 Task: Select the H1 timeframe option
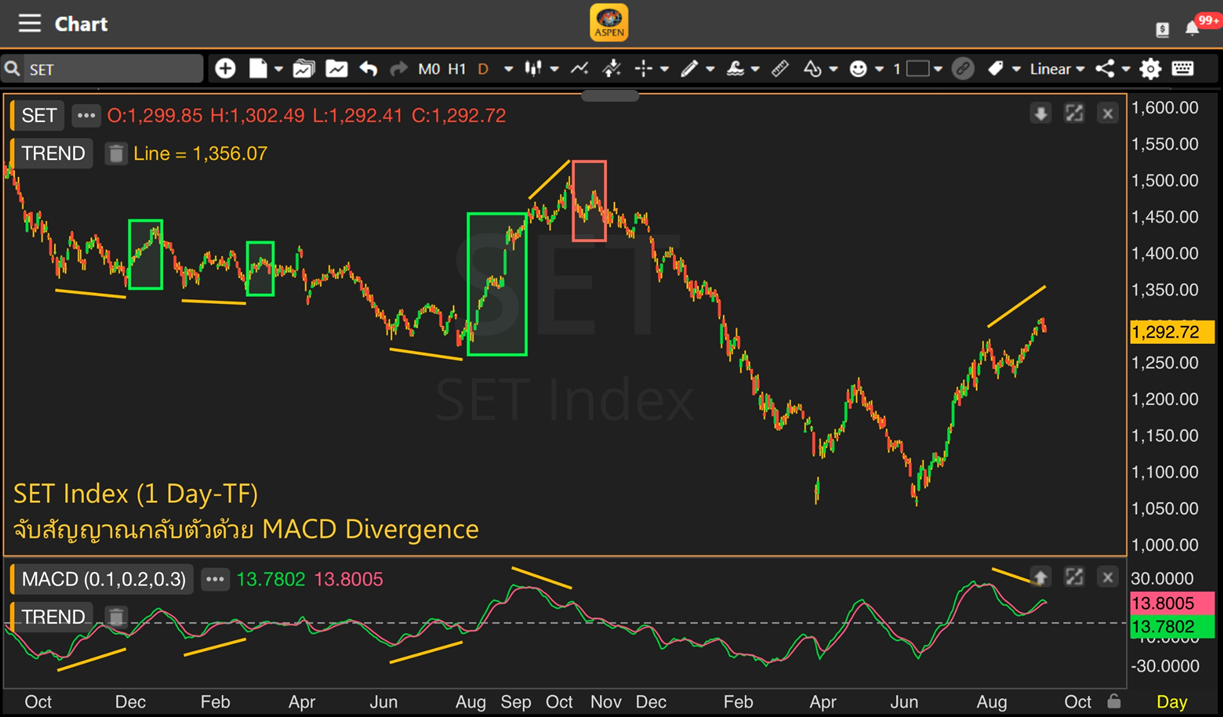click(457, 69)
